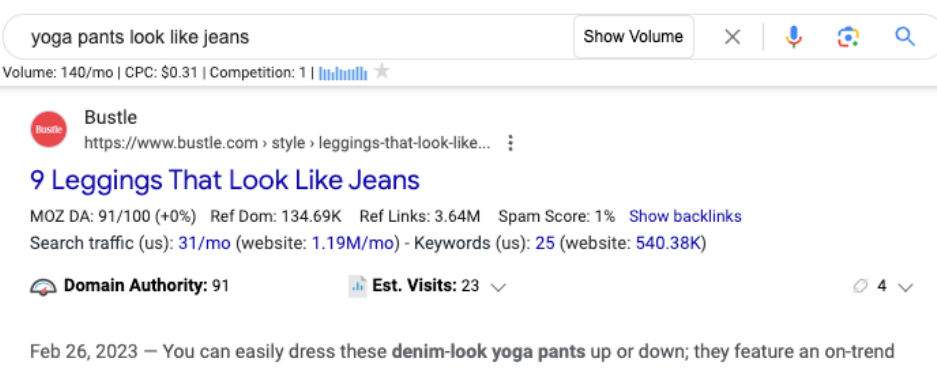
Task: Open the 9 Leggings That Look Like Jeans link
Action: (225, 180)
